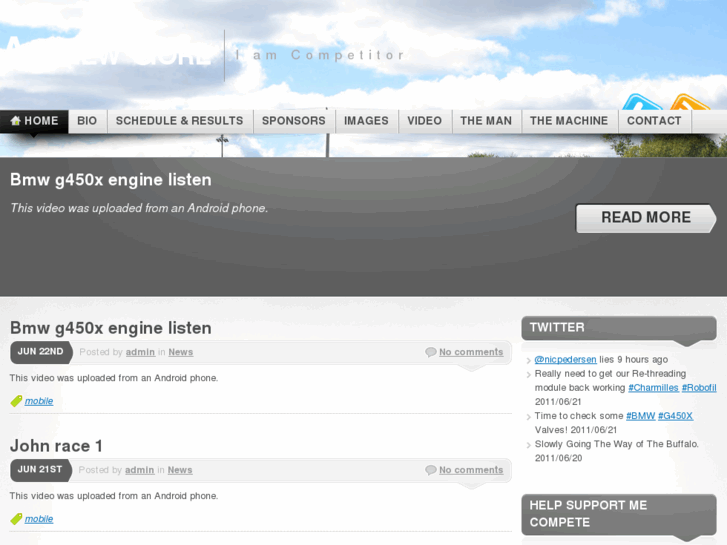Click the JUN 21ST date badge
This screenshot has height=545, width=727.
pos(41,470)
